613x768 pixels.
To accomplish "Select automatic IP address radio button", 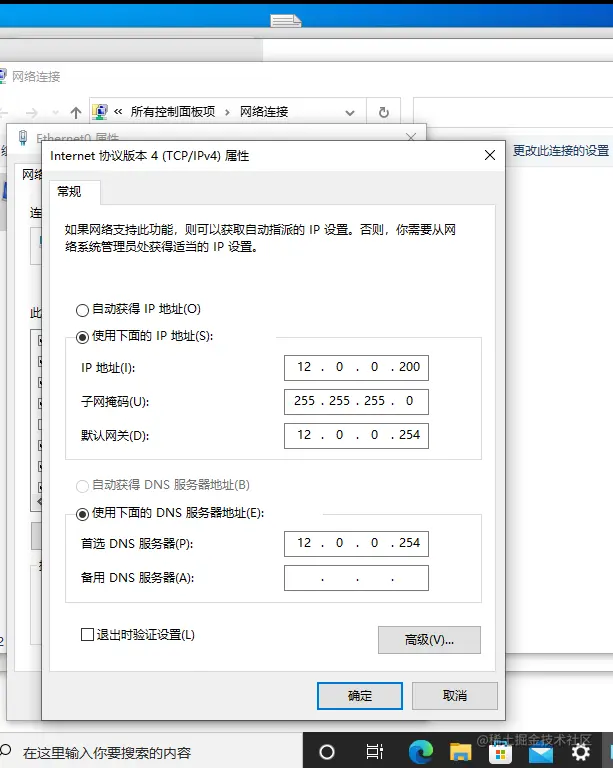I will [82, 310].
